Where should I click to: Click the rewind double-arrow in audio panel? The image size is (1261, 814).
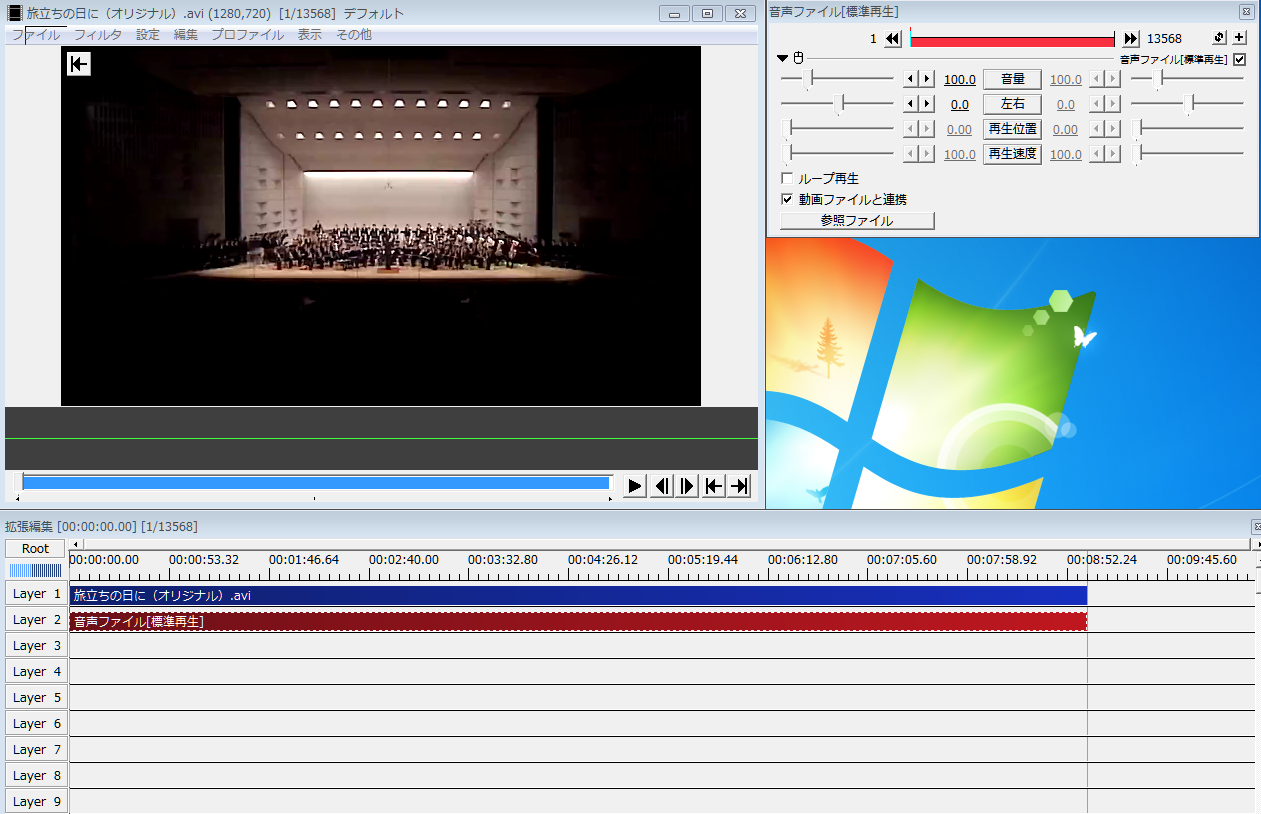click(893, 39)
